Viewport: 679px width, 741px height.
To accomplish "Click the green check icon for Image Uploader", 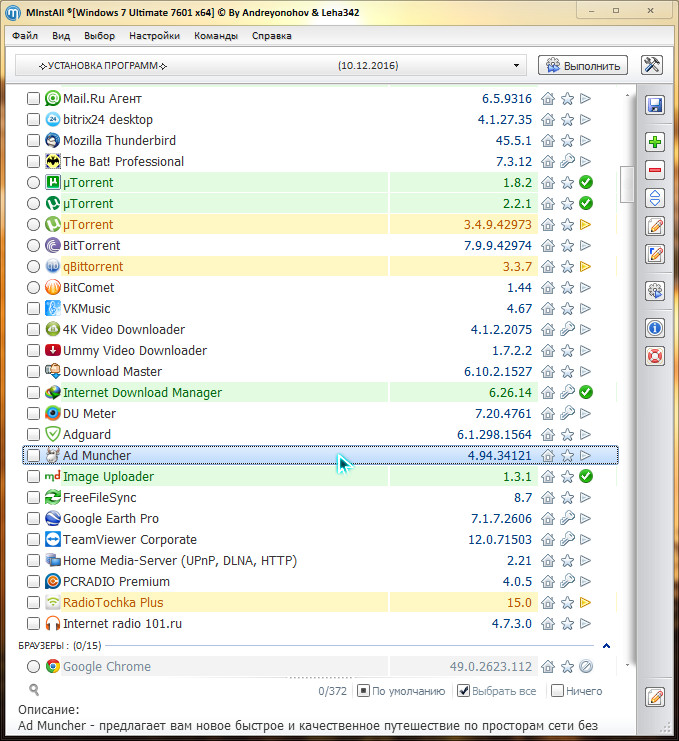I will pos(586,476).
